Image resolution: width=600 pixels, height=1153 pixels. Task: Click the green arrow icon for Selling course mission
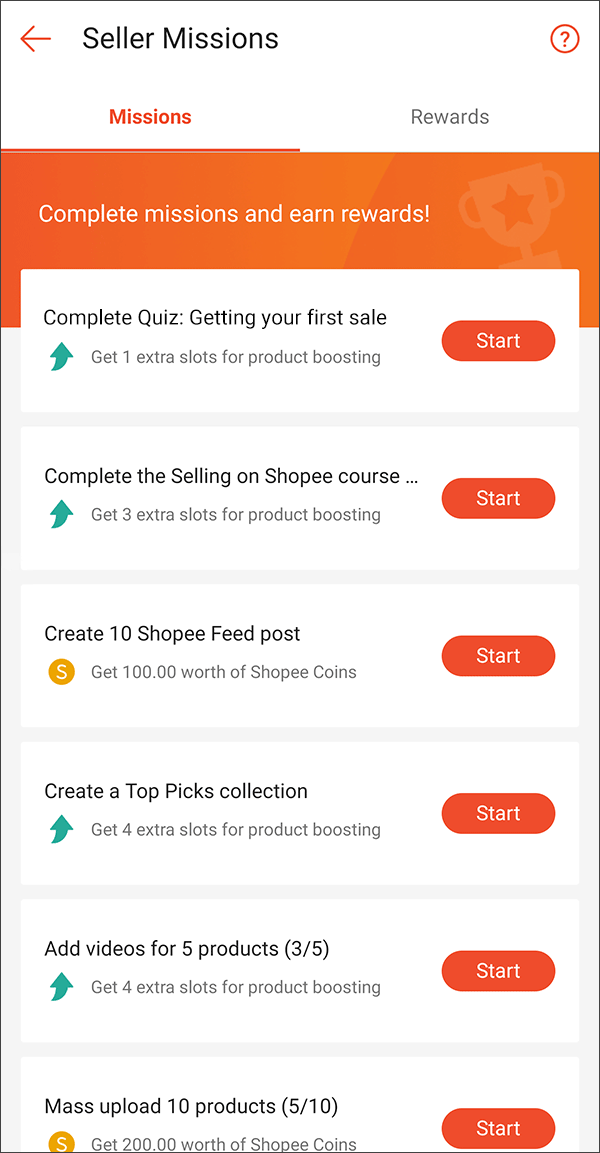(61, 514)
